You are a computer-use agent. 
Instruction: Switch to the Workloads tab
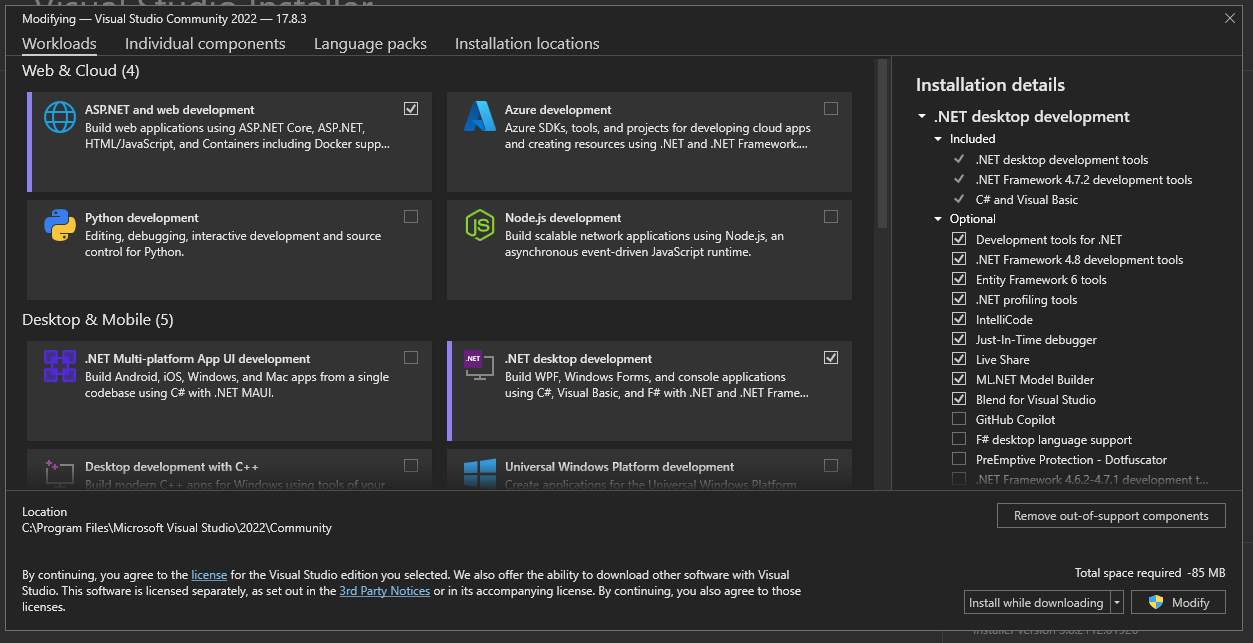59,43
